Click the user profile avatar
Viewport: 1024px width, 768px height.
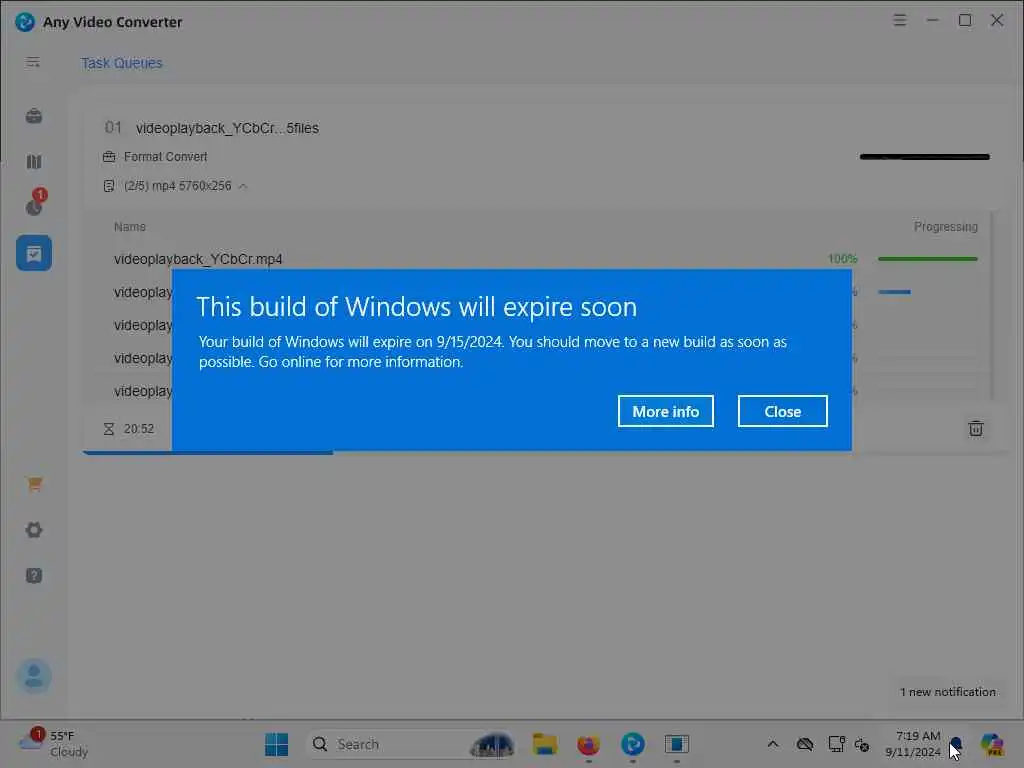click(x=34, y=676)
